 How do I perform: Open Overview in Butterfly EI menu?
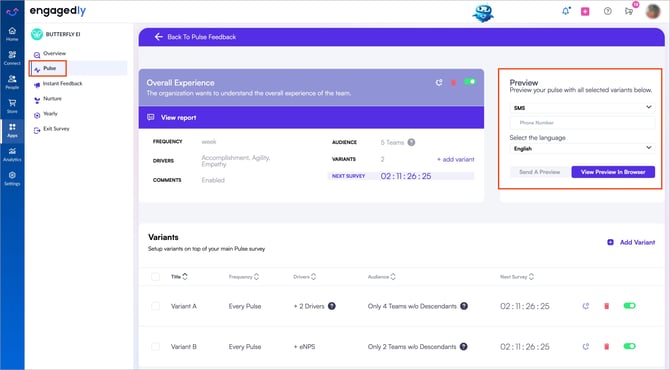pos(54,53)
